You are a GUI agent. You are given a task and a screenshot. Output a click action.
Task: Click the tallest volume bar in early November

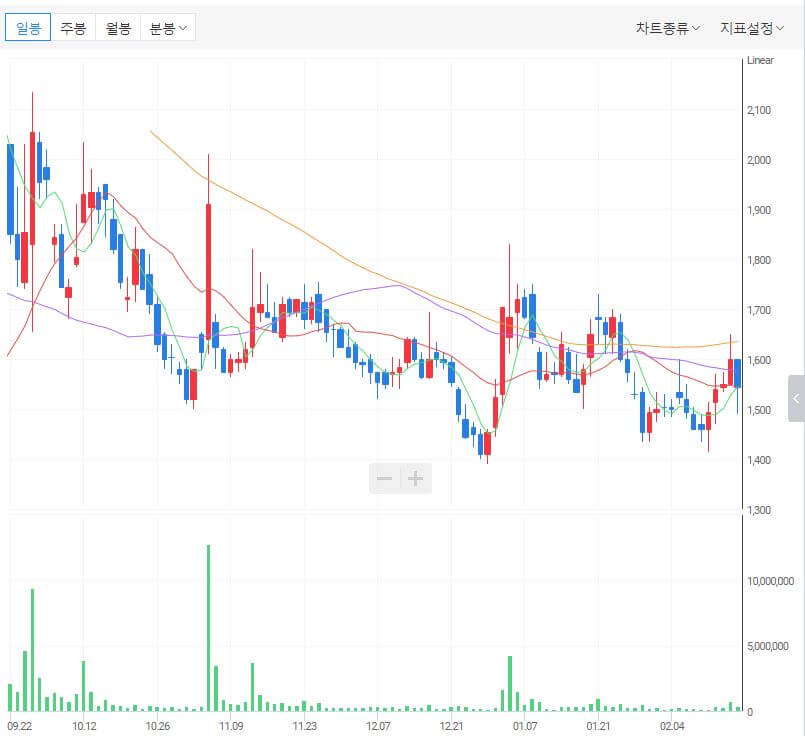(208, 628)
